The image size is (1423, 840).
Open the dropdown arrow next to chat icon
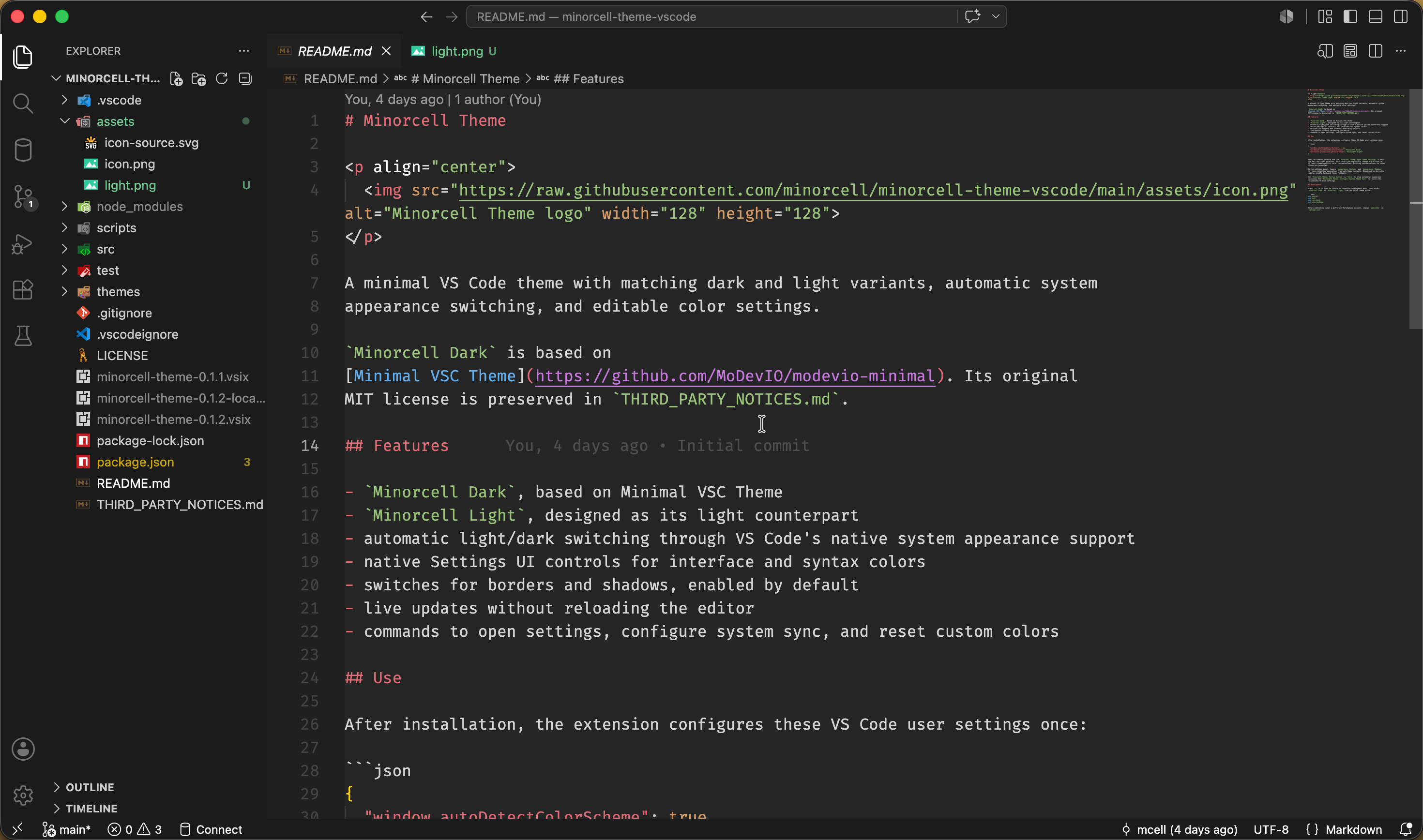[x=996, y=16]
